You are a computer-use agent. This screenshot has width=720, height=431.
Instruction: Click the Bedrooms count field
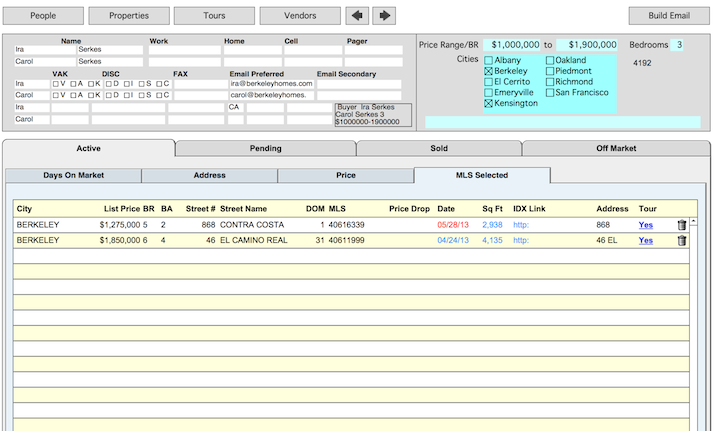coord(679,45)
